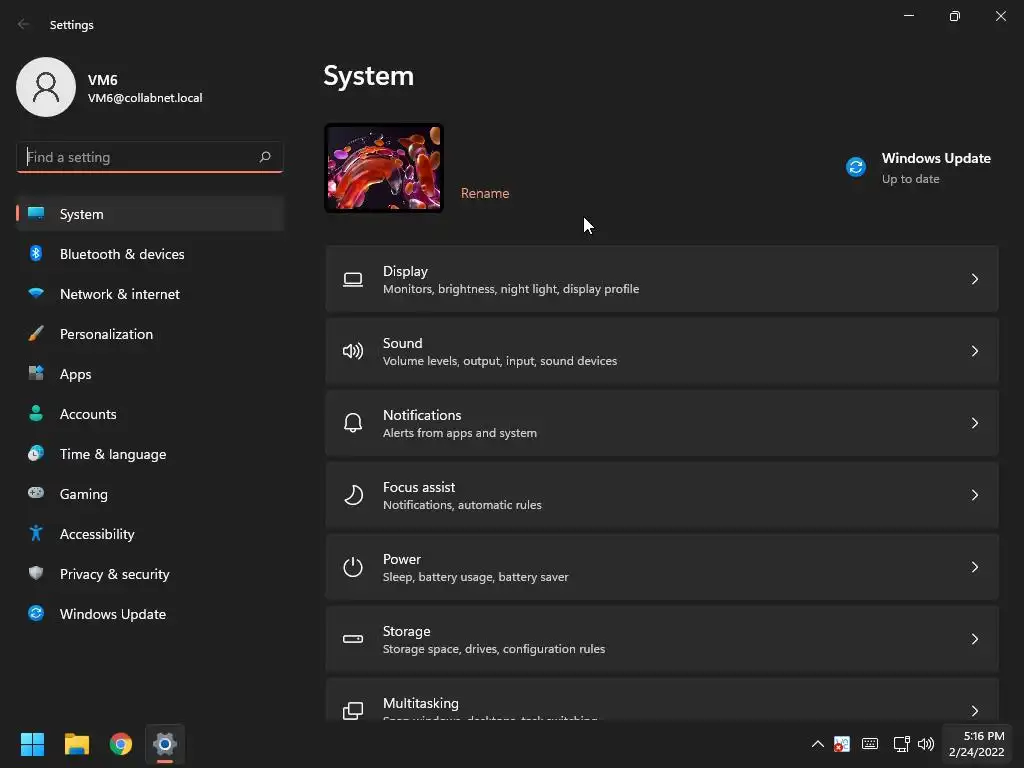Click the moon icon on Focus assist row
The image size is (1024, 768).
[x=353, y=495]
